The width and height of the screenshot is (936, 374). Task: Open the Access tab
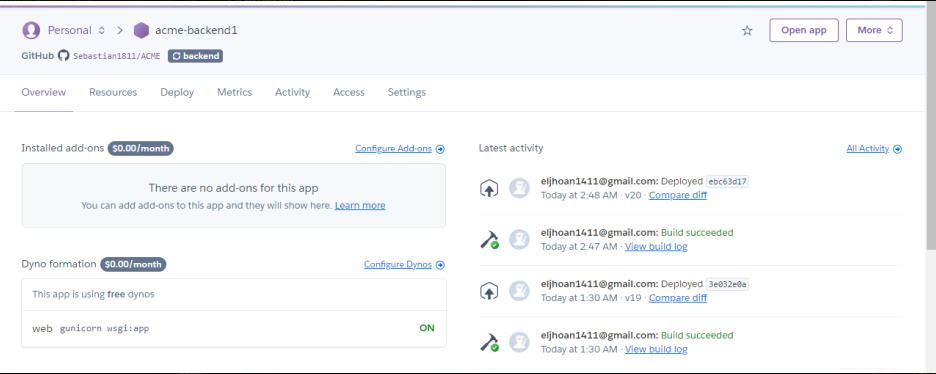tap(349, 92)
